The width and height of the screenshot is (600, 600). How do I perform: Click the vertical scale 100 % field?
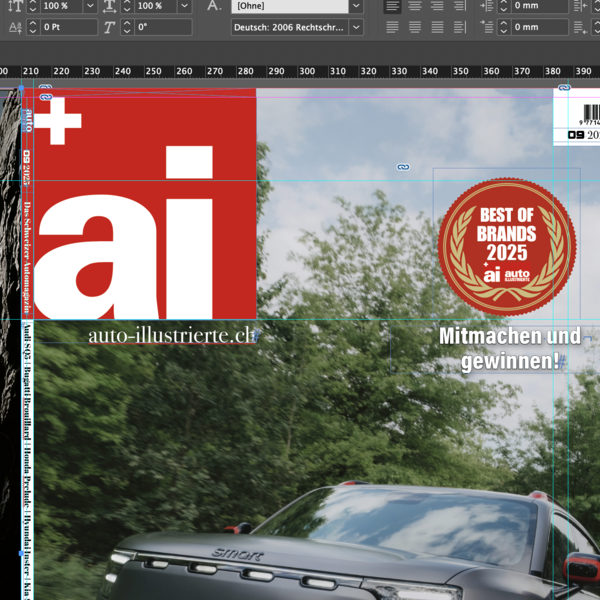(x=62, y=6)
